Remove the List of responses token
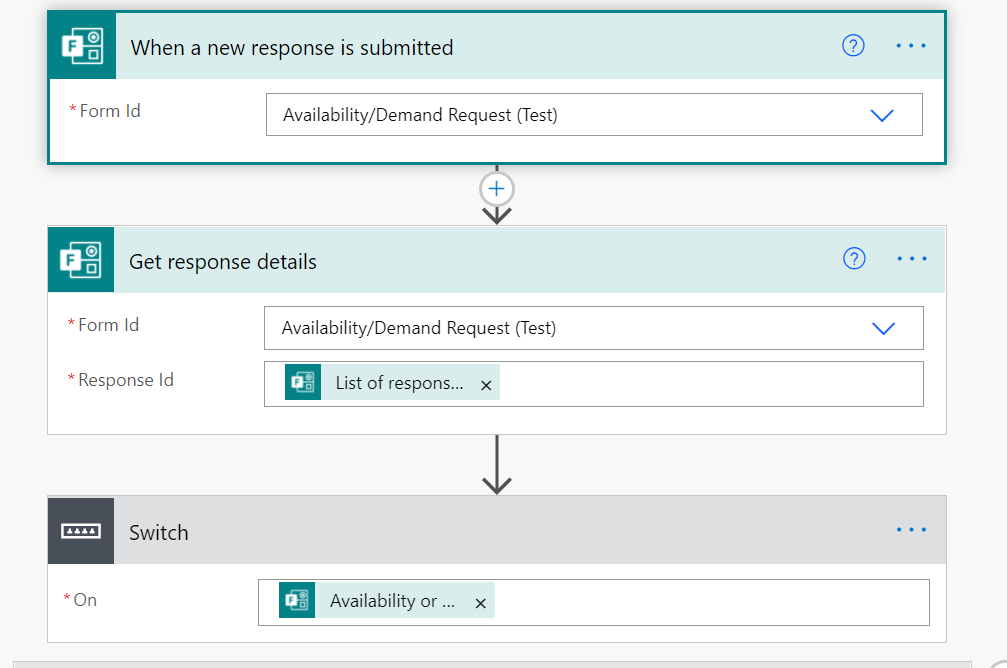Viewport: 1007px width, 668px height. 486,383
